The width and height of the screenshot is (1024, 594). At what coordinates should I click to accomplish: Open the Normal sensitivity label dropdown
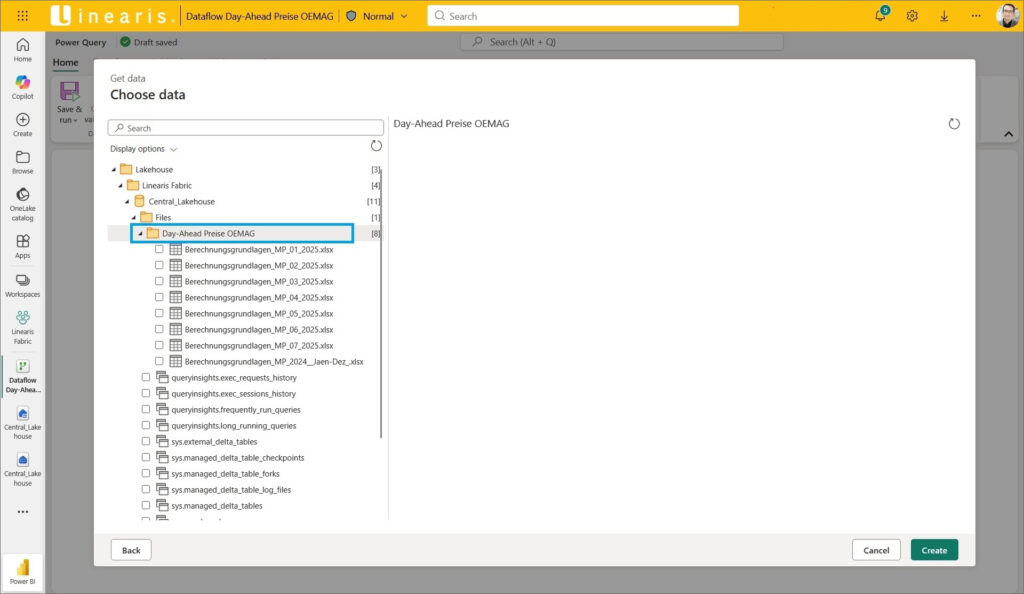(x=378, y=16)
